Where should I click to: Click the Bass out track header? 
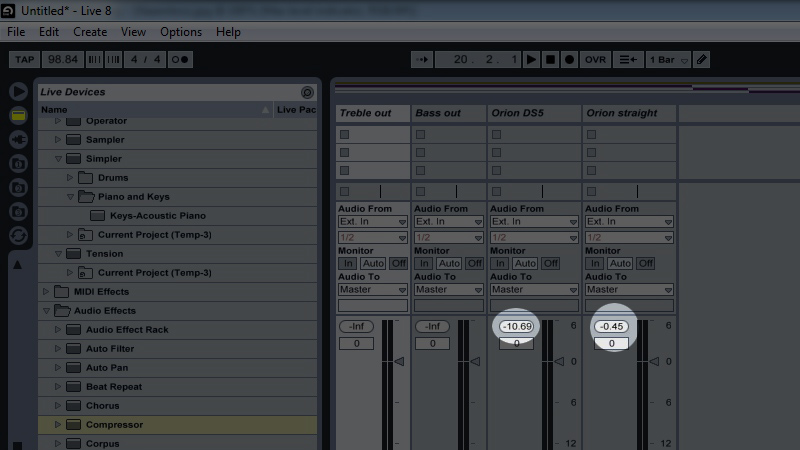(x=448, y=113)
